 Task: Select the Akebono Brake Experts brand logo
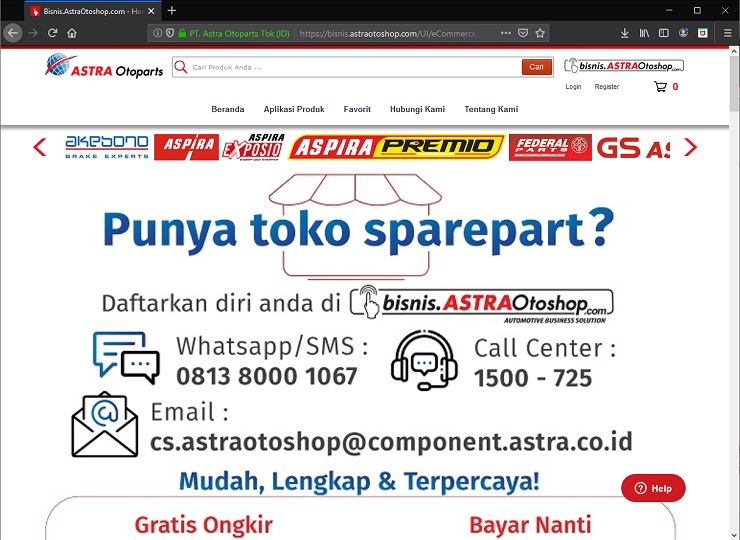click(107, 147)
